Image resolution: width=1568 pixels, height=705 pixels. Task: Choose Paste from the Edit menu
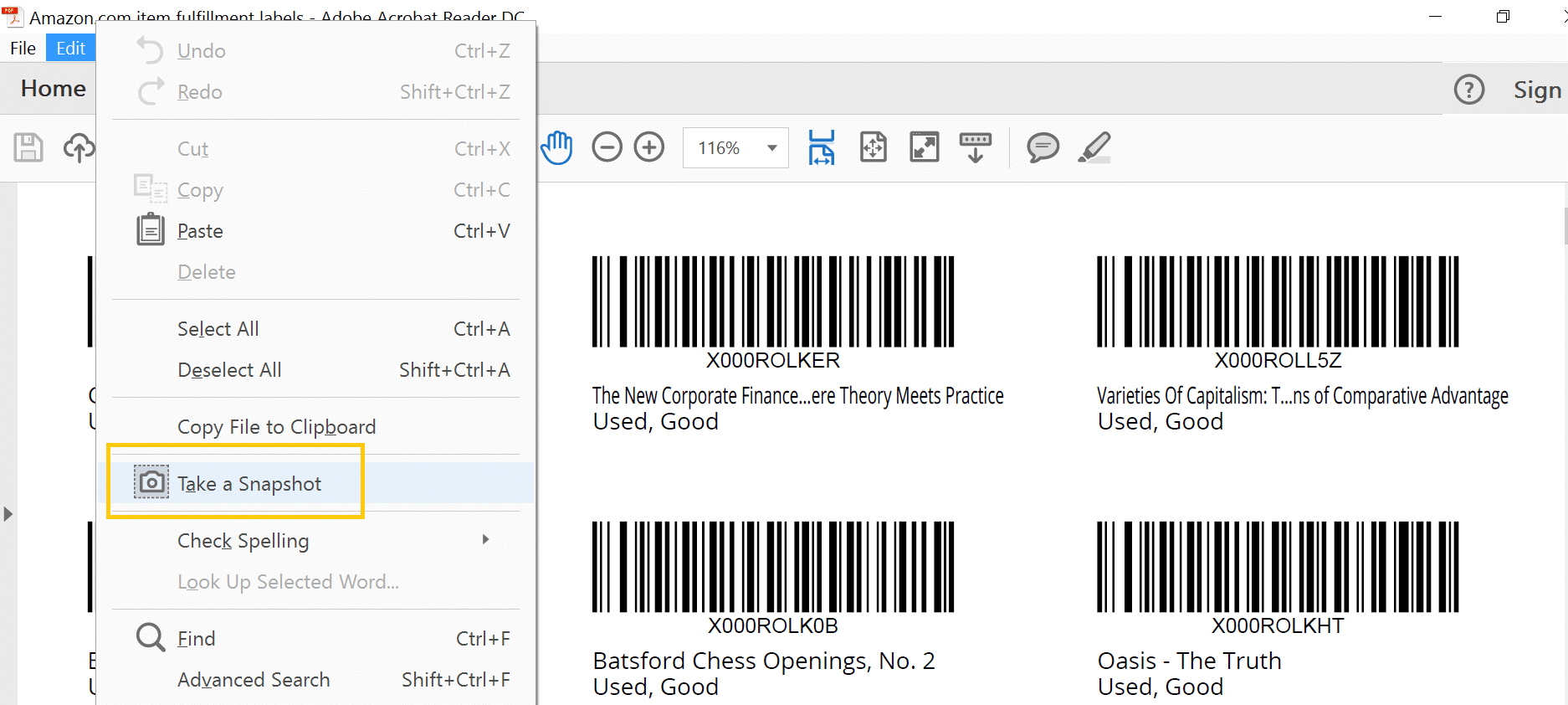point(316,230)
